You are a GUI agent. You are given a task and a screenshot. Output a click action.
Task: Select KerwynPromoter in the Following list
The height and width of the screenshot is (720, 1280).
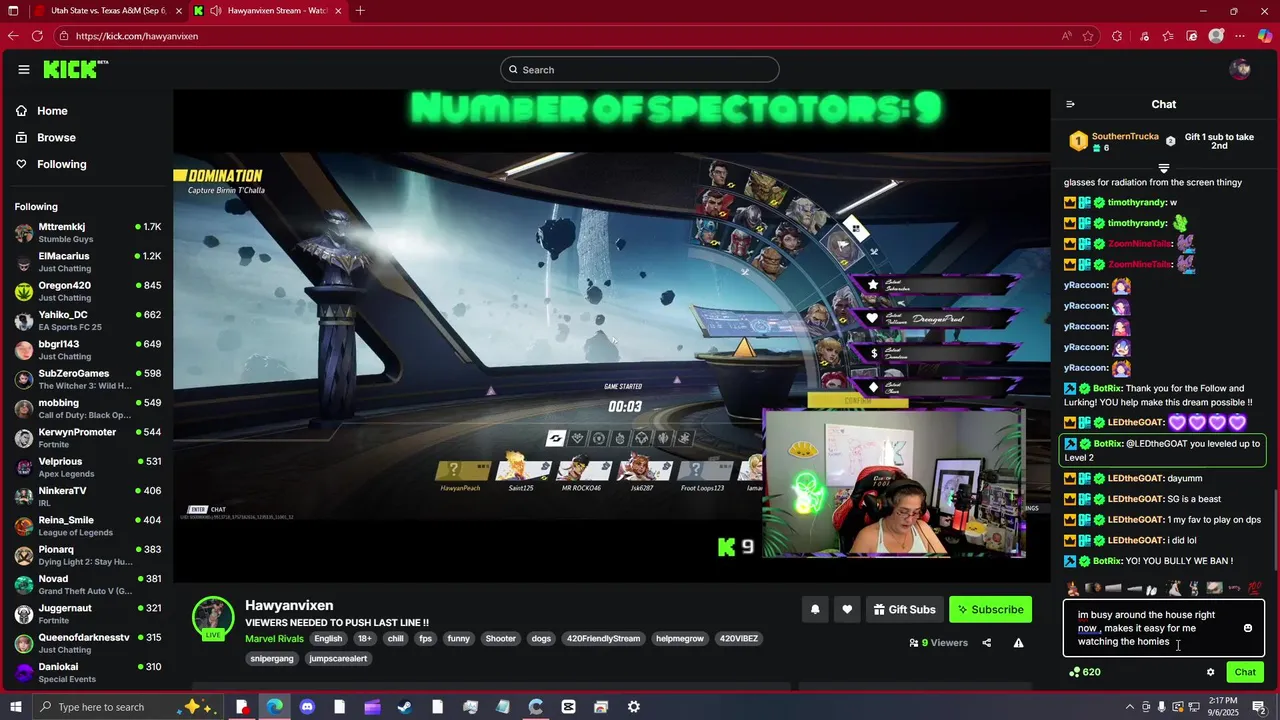88,438
